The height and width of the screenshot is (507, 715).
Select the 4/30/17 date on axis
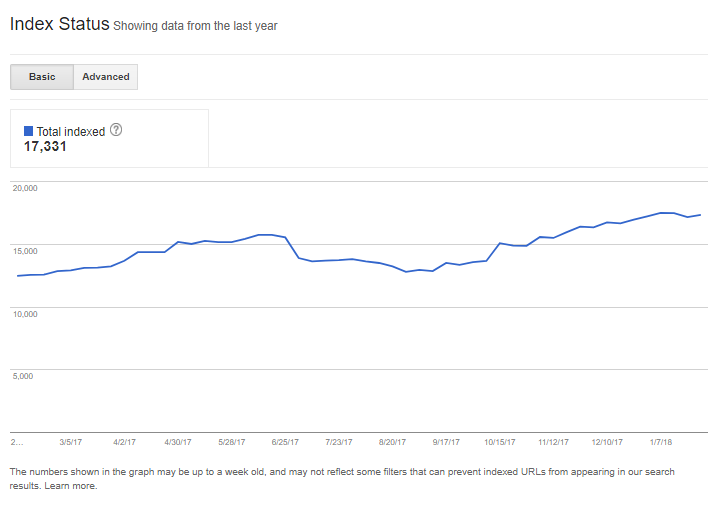point(178,442)
